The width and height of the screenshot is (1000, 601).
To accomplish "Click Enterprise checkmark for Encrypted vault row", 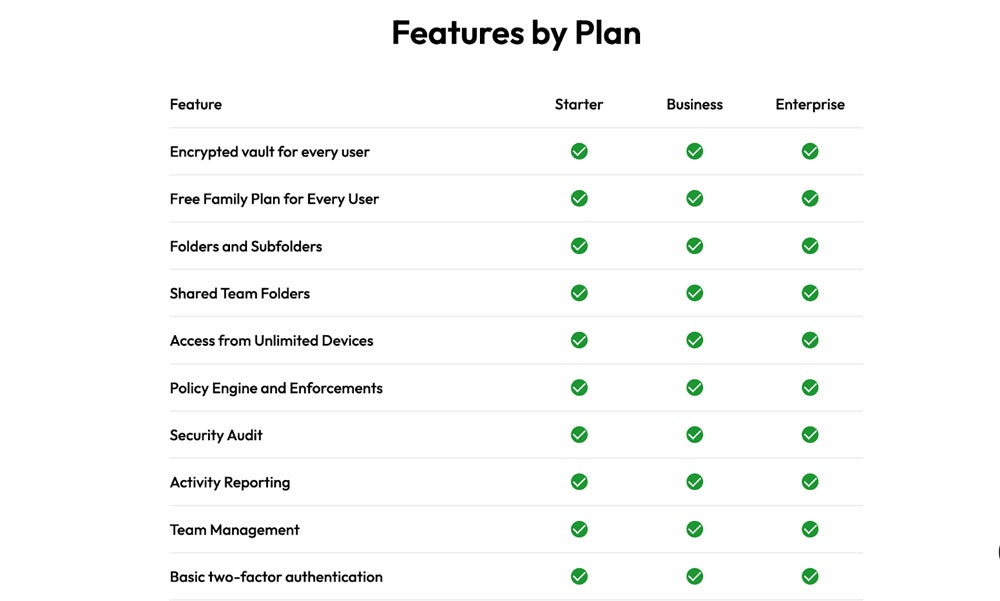I will point(810,151).
